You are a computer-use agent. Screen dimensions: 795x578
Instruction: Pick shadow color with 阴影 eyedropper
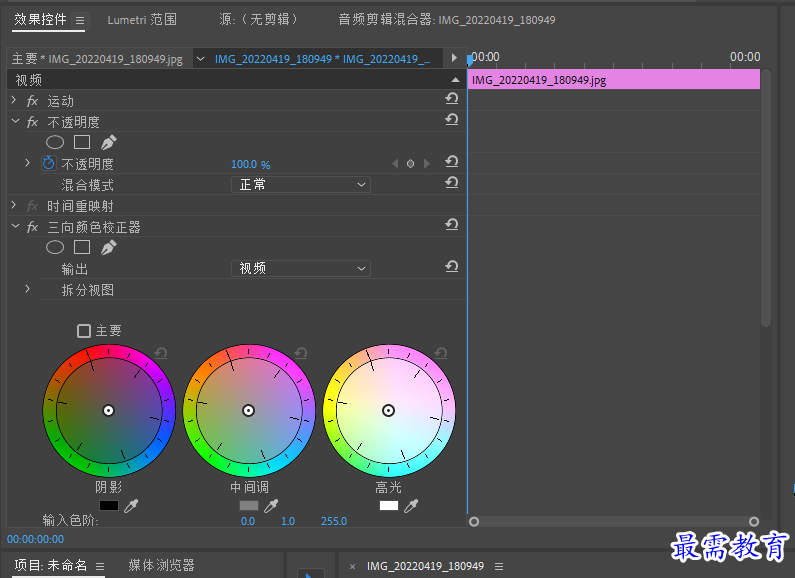pos(131,505)
